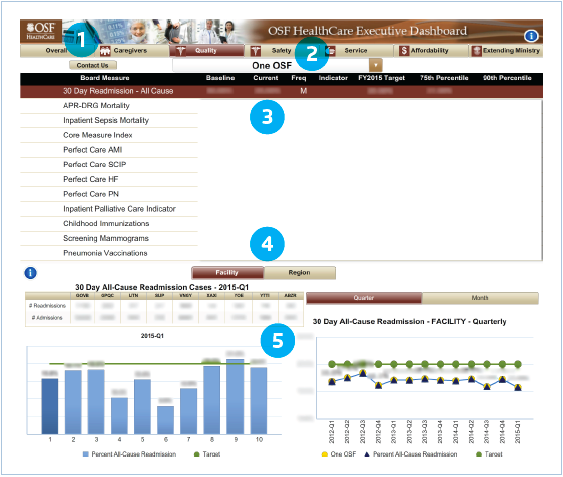
Task: Click the blue Percent All-Cause Readmission bar legend swatch
Action: [85, 454]
